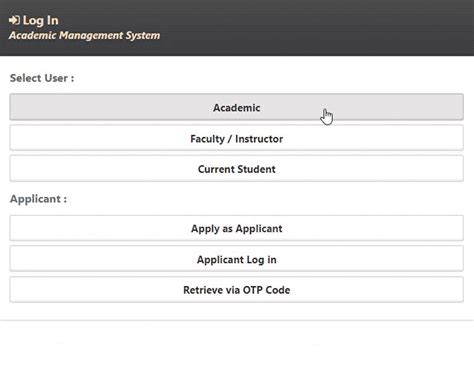Open the Current Student login
474x381 pixels.
[x=236, y=168]
